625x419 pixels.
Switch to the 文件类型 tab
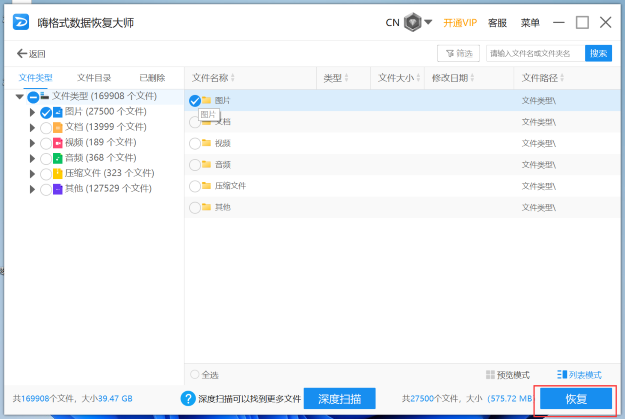(x=35, y=78)
